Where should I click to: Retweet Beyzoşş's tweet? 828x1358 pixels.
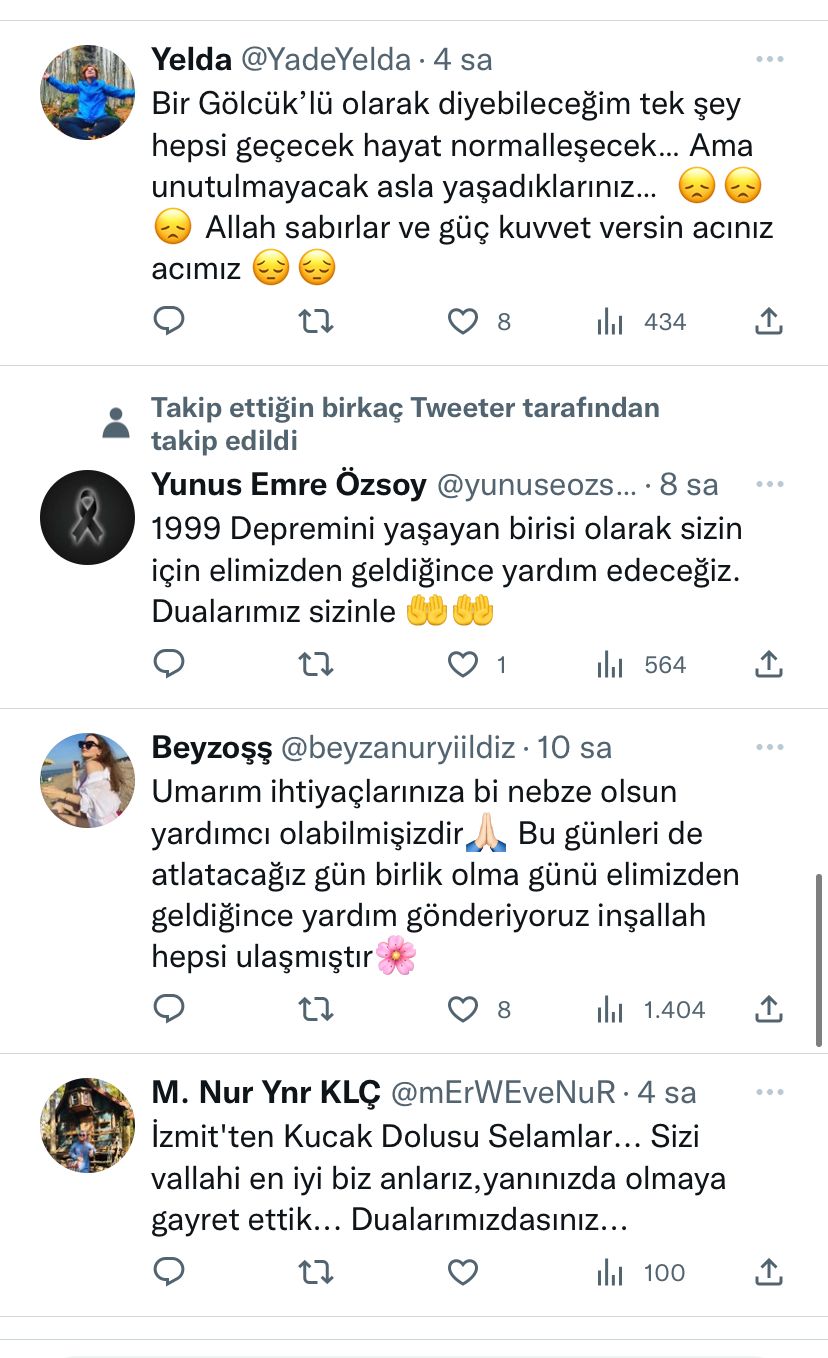pos(316,1009)
